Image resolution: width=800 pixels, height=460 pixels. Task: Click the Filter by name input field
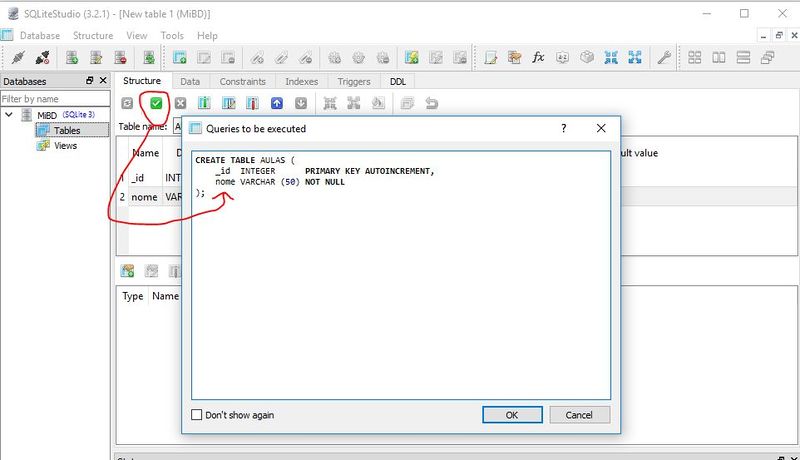coord(55,99)
